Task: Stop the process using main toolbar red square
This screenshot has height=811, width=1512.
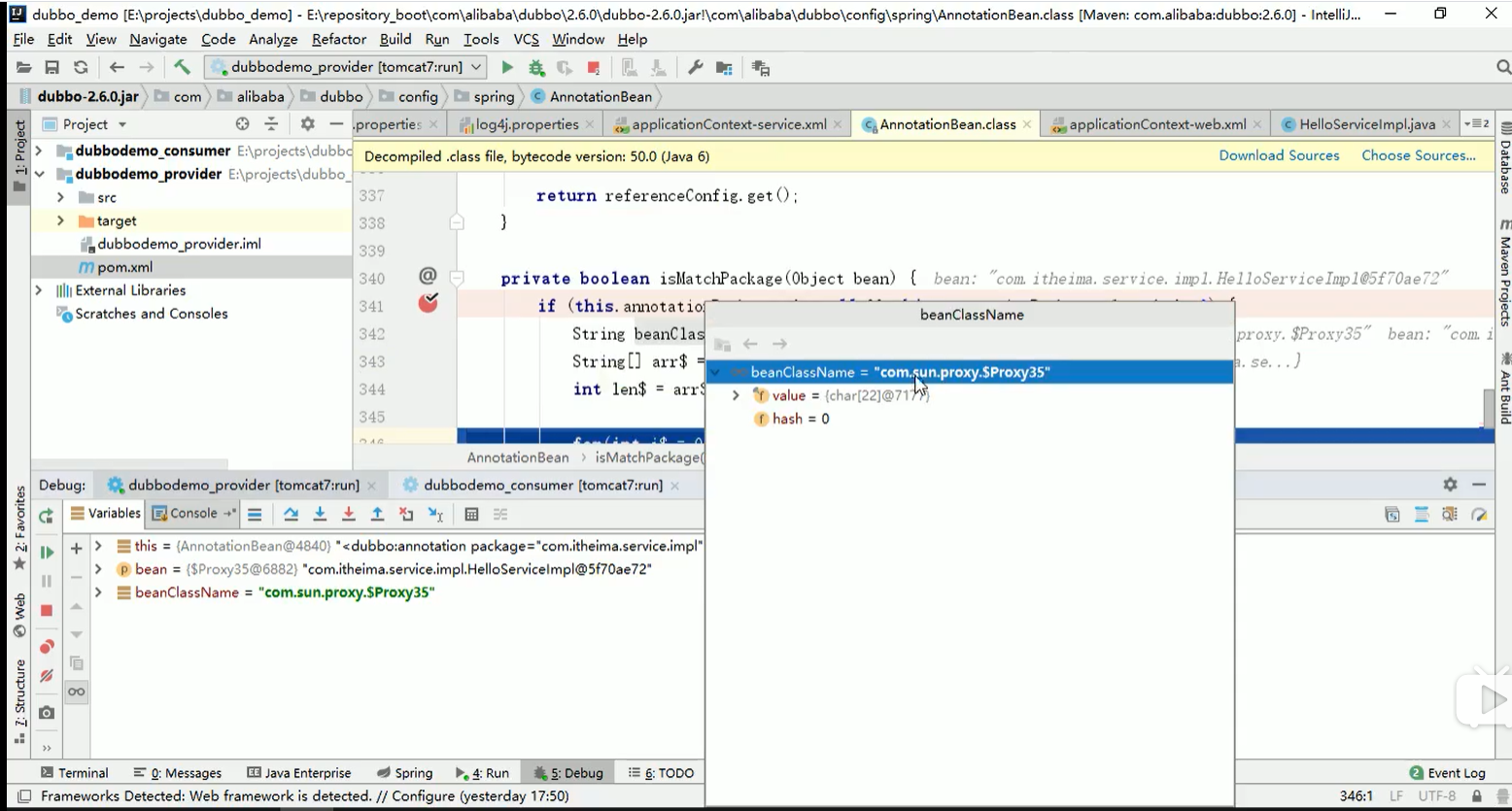Action: point(593,67)
